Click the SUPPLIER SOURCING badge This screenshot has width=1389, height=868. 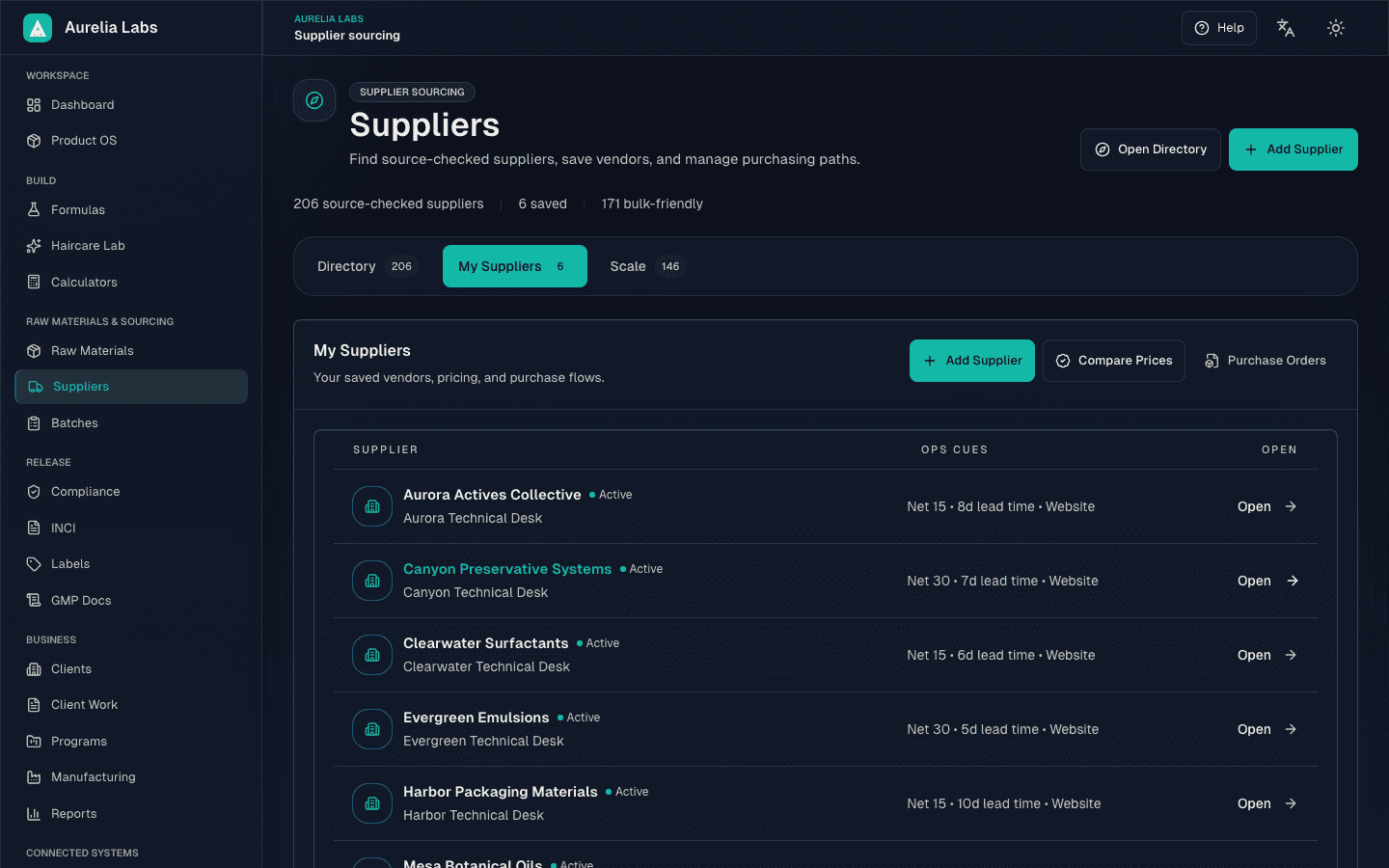coord(412,93)
